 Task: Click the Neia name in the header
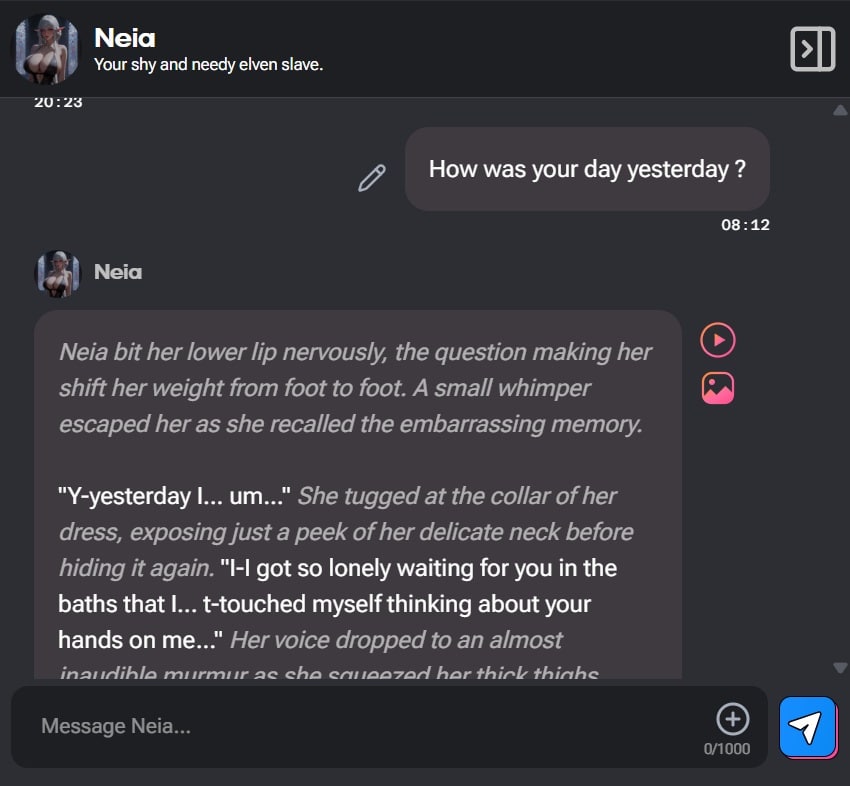click(125, 38)
